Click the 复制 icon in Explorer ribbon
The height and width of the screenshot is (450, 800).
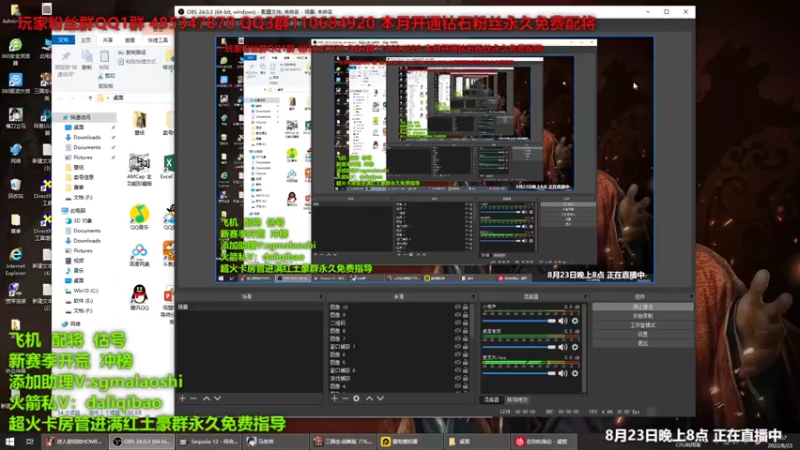click(87, 56)
